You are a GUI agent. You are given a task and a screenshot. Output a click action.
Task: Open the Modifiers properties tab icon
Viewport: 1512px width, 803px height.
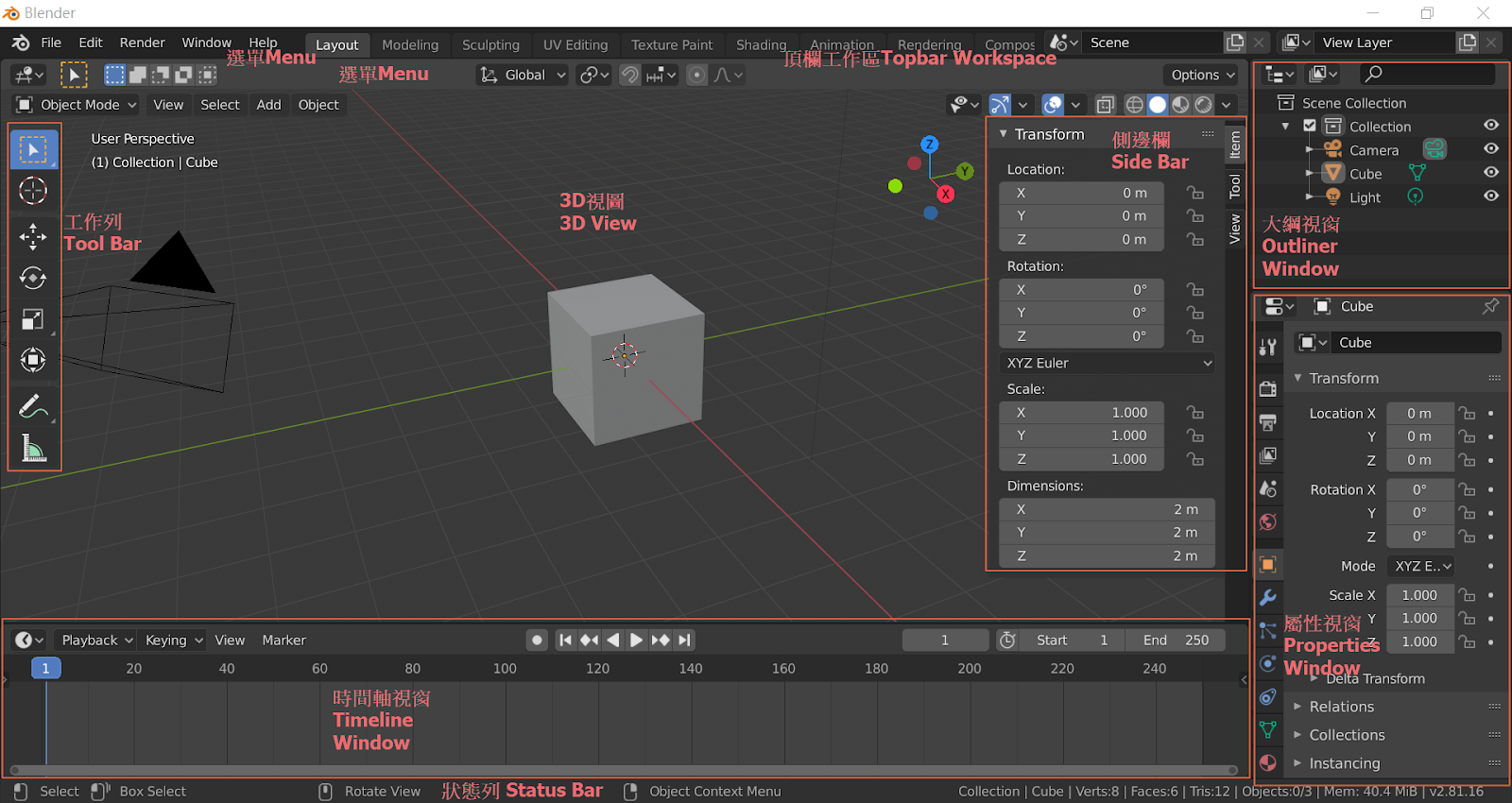pyautogui.click(x=1268, y=598)
